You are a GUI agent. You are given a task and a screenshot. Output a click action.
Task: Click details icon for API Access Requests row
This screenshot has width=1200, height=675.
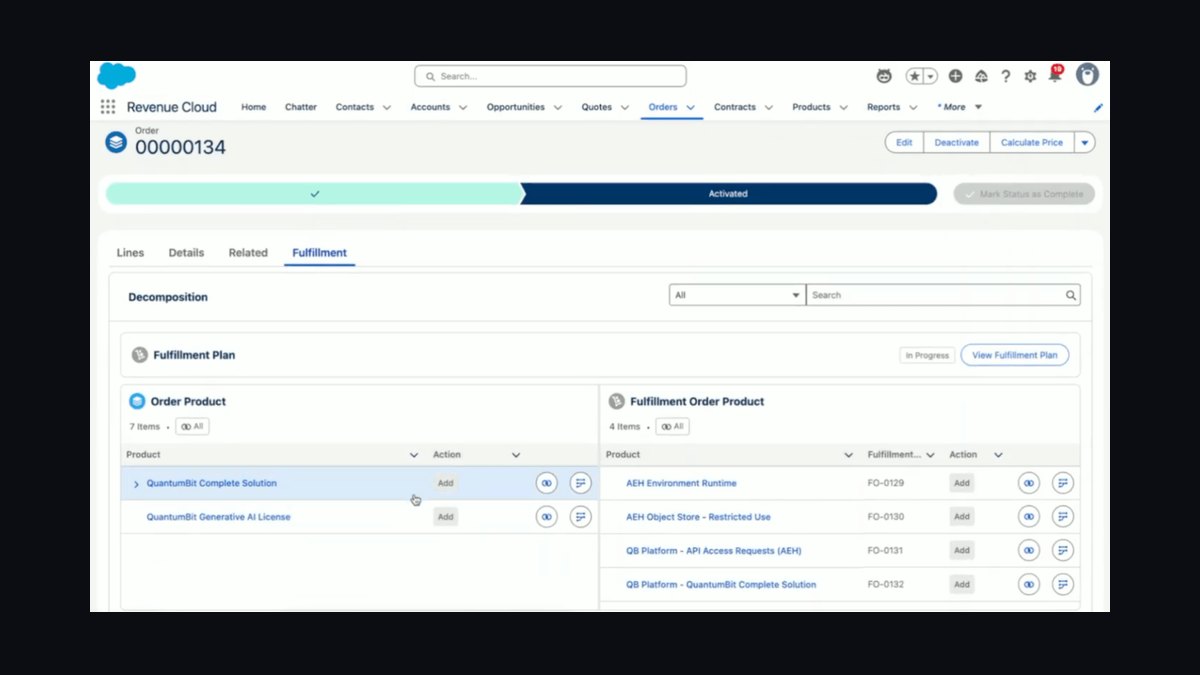point(1063,551)
